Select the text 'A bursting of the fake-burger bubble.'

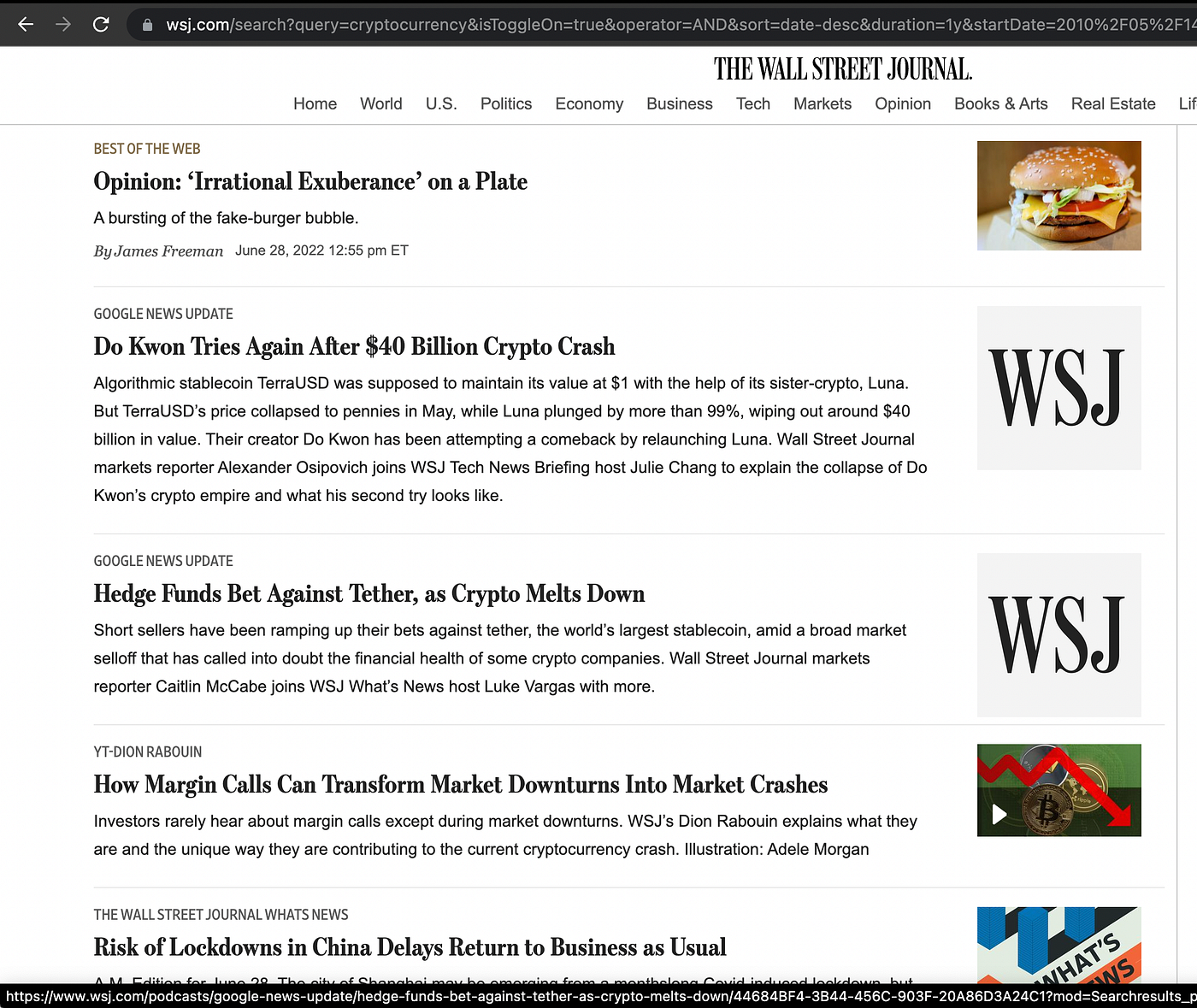click(x=226, y=218)
